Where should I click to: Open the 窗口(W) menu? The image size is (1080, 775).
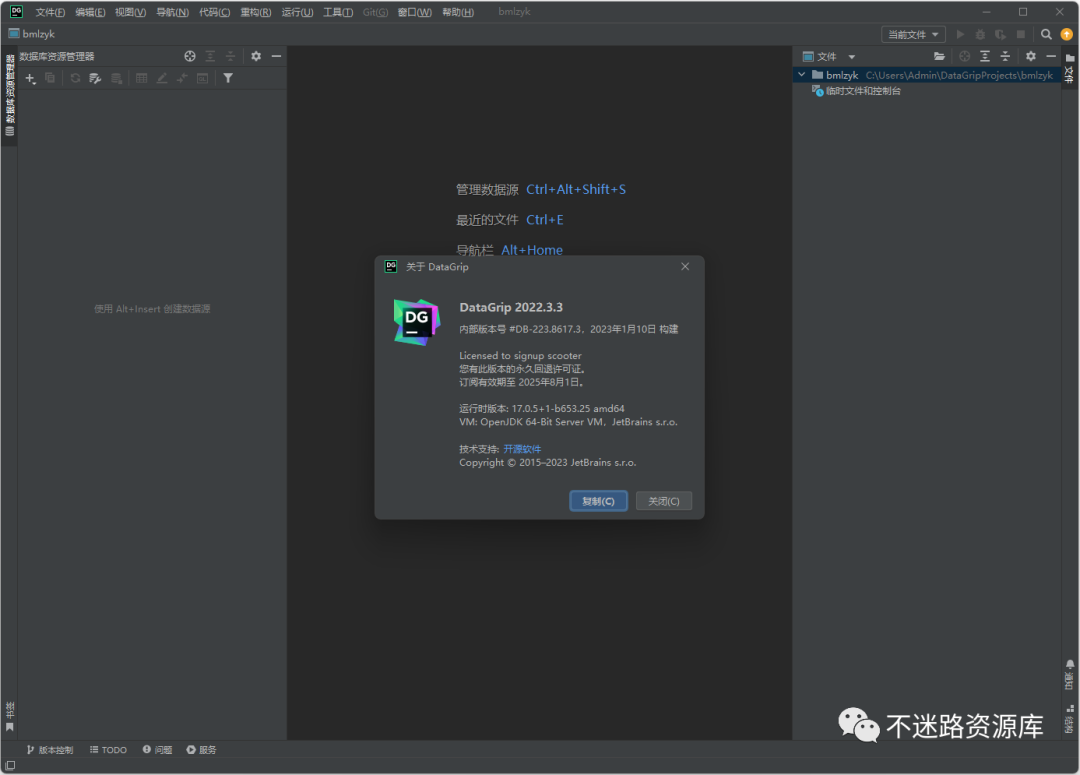coord(415,12)
